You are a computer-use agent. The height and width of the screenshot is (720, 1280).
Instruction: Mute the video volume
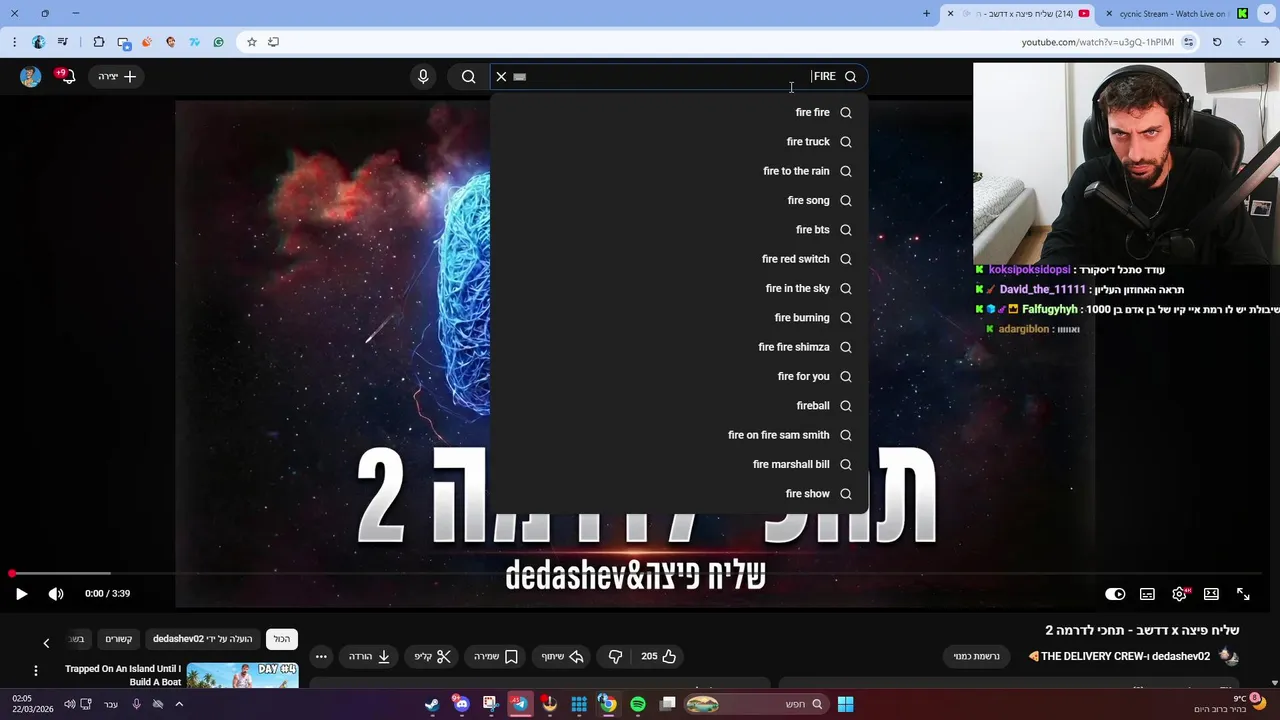tap(56, 593)
